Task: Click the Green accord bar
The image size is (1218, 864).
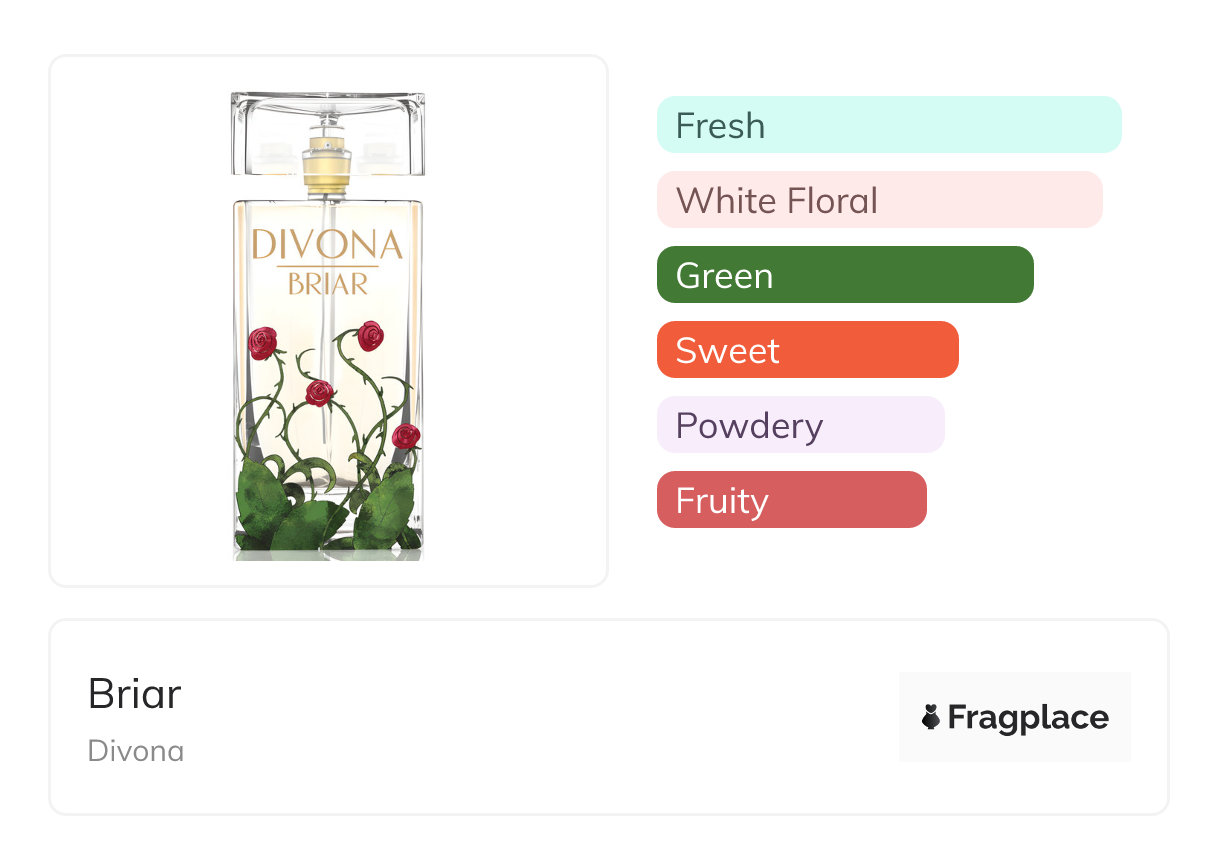Action: coord(844,275)
